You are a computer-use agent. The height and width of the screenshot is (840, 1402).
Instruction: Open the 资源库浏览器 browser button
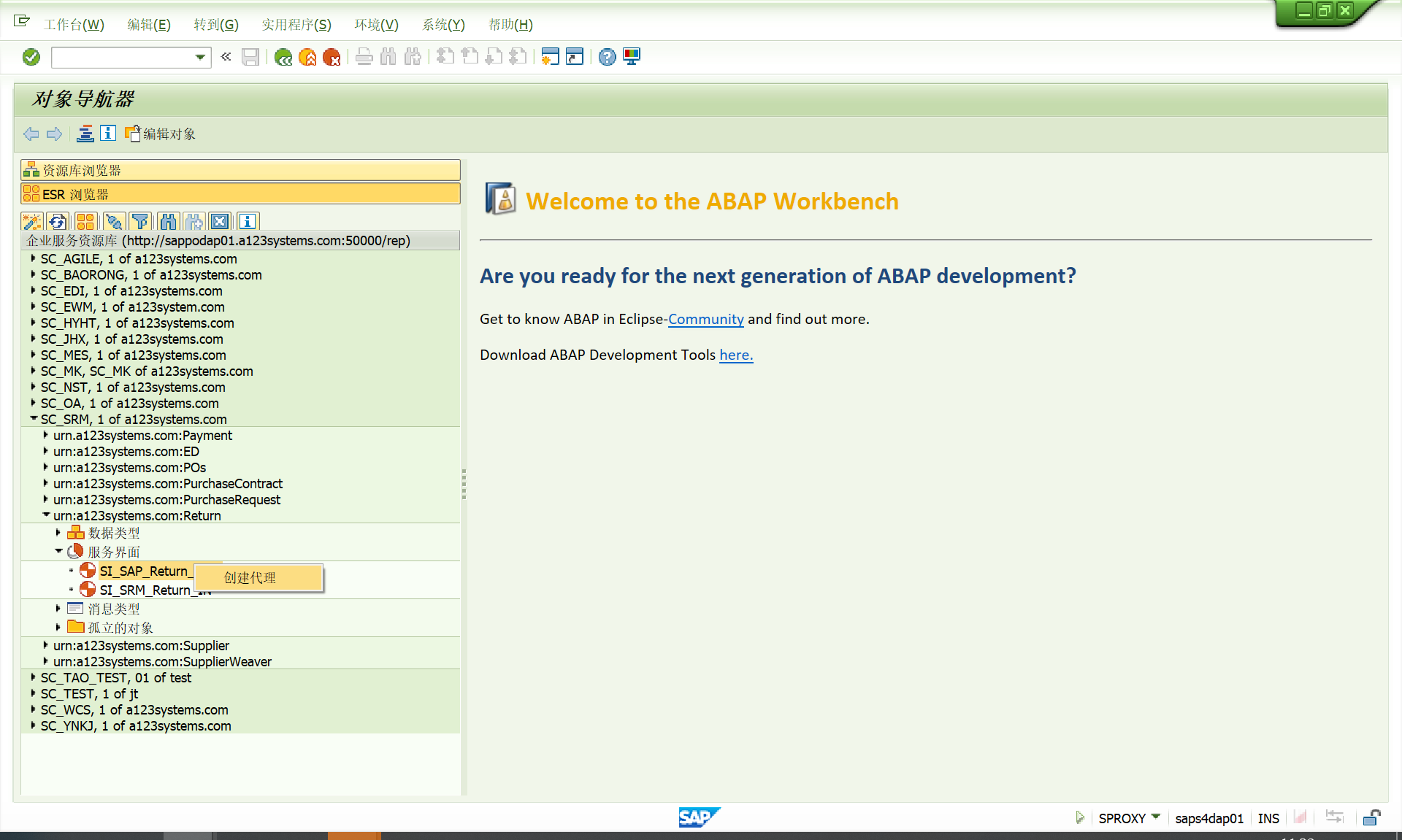click(x=241, y=170)
